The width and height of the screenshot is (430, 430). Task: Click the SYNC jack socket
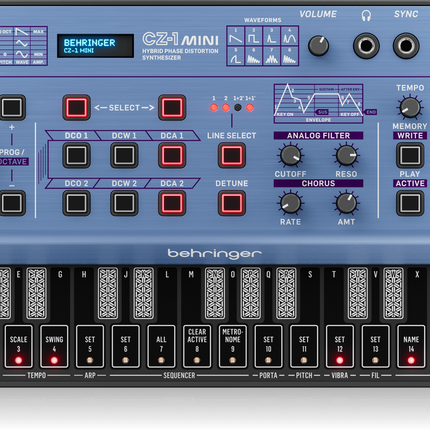(406, 46)
